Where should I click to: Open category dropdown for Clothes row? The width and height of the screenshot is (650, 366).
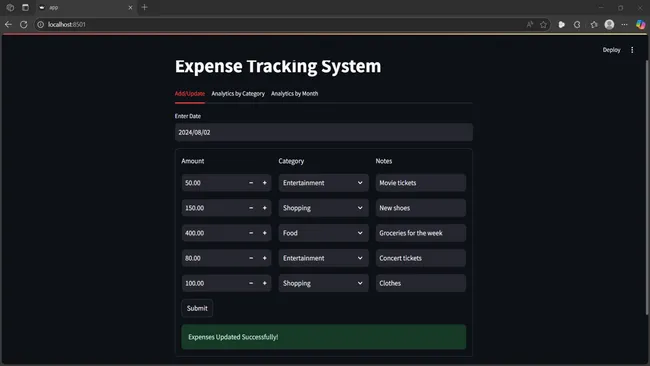pos(323,283)
